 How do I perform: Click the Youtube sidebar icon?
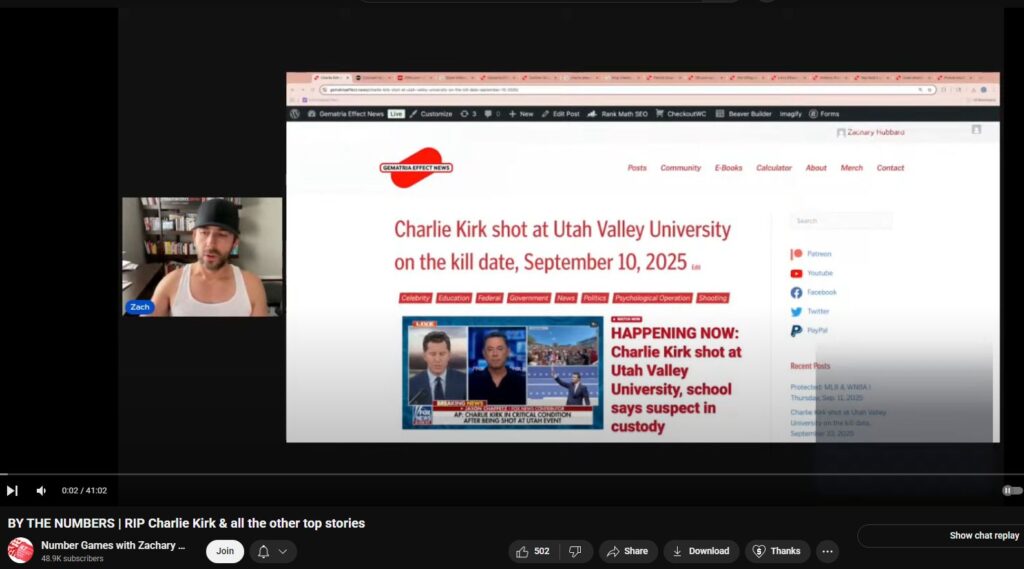[796, 273]
